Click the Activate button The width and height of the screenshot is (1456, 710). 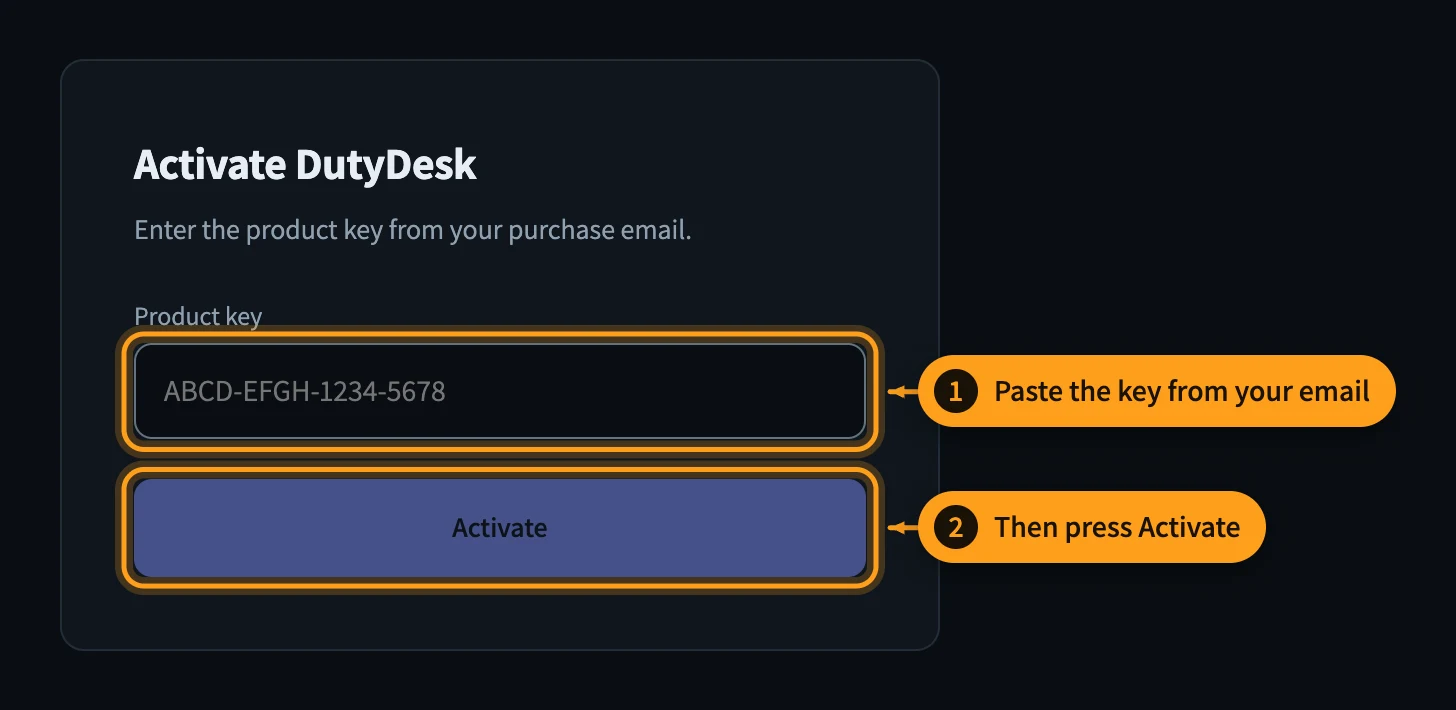[499, 527]
